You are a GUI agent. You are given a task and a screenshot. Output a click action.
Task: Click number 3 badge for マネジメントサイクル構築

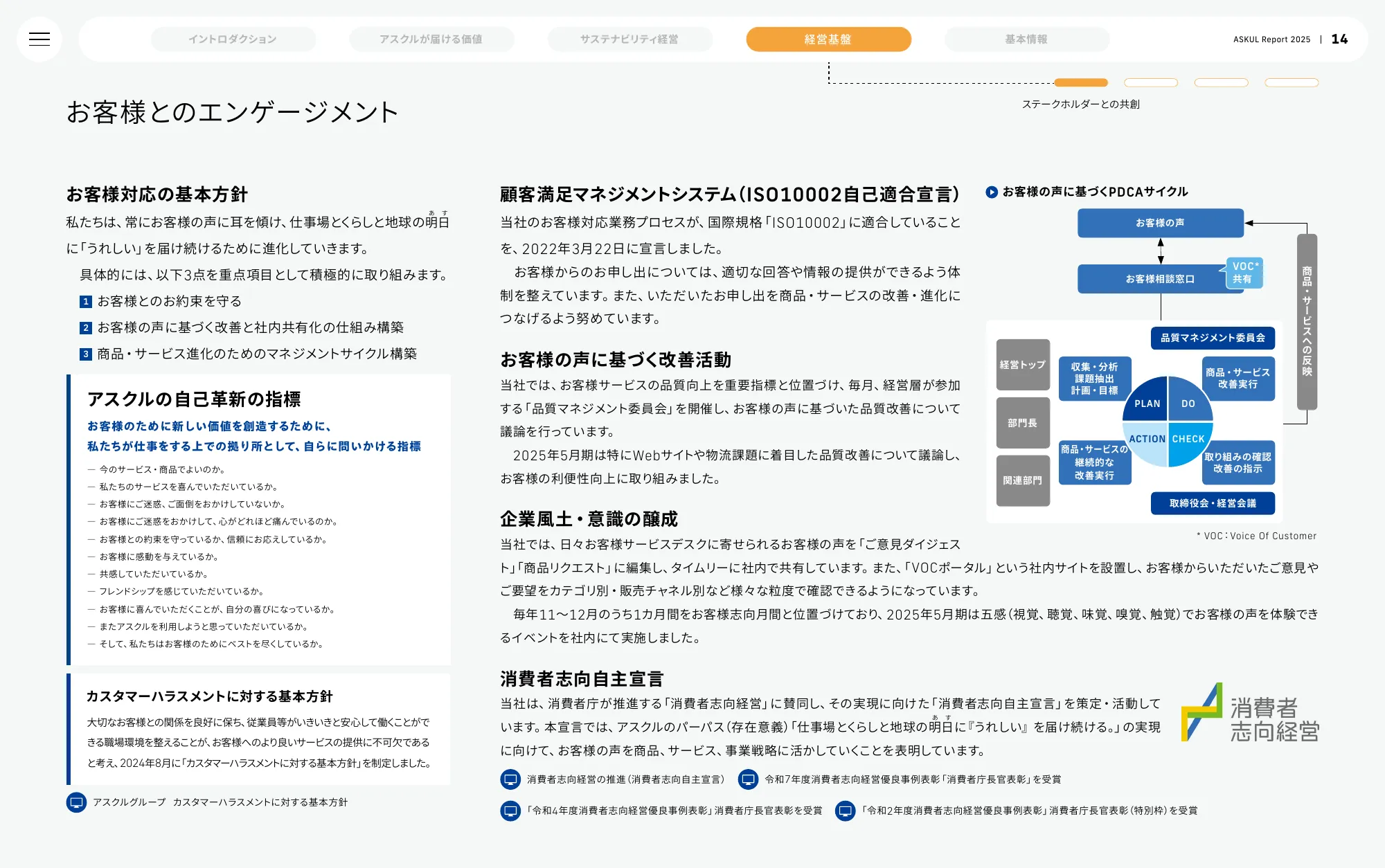click(x=86, y=354)
